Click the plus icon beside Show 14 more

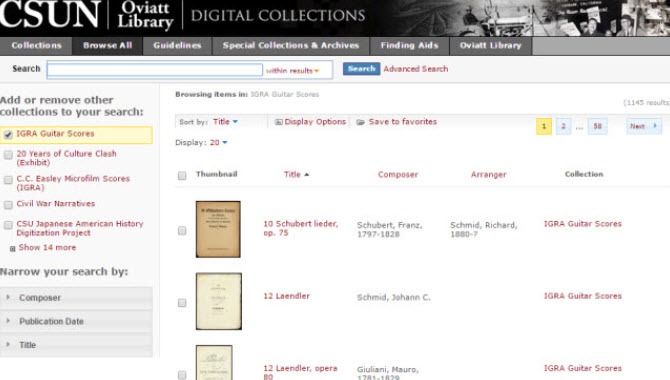point(12,248)
